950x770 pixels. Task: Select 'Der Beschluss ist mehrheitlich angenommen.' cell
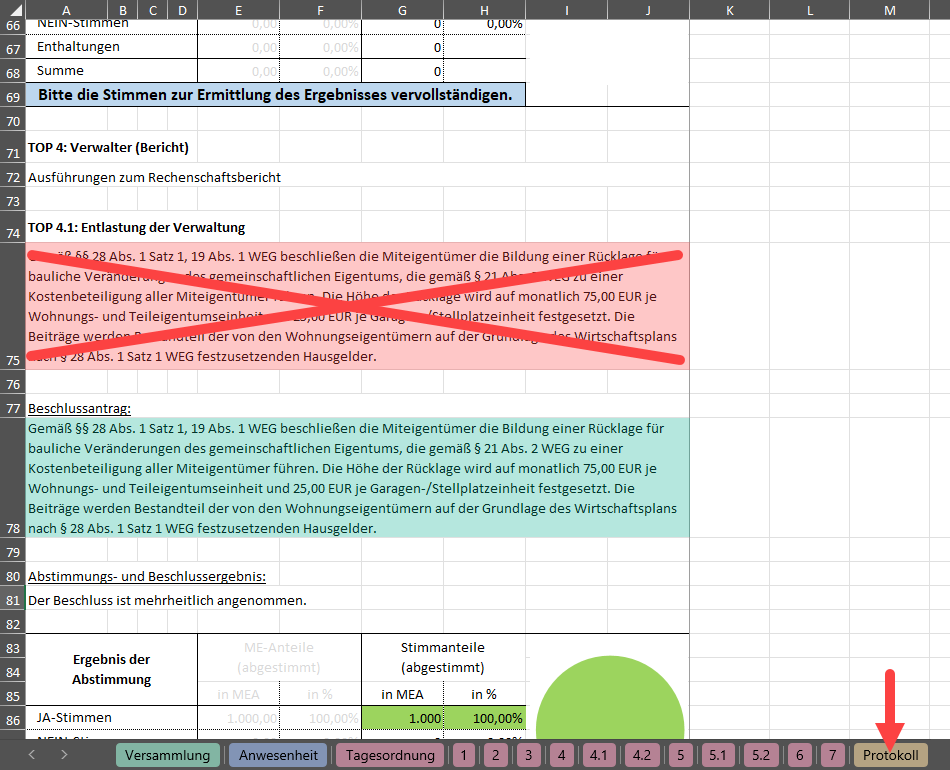pos(167,600)
